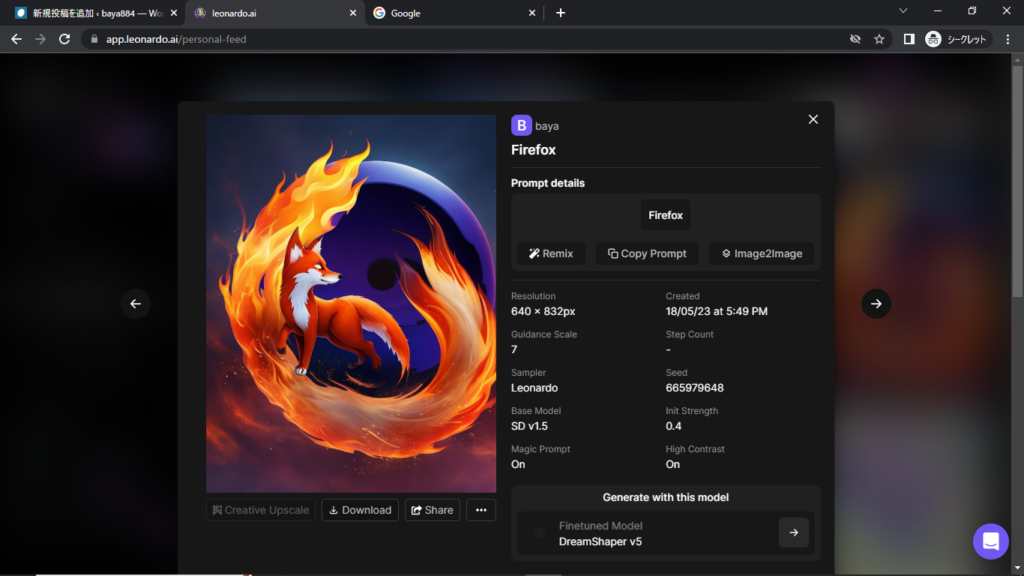1024x576 pixels.
Task: Open the DreamShaper v5 model arrow
Action: (793, 533)
